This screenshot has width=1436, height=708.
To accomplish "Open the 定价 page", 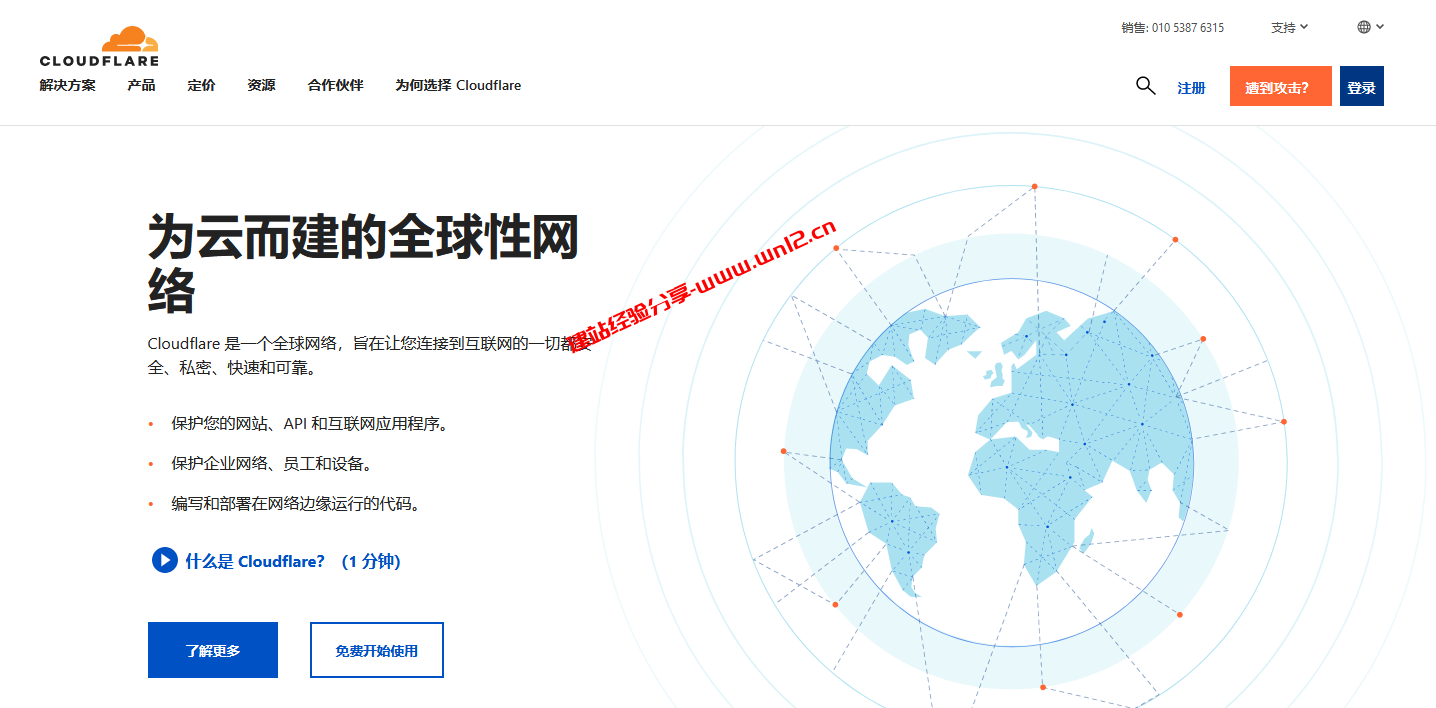I will pyautogui.click(x=201, y=85).
